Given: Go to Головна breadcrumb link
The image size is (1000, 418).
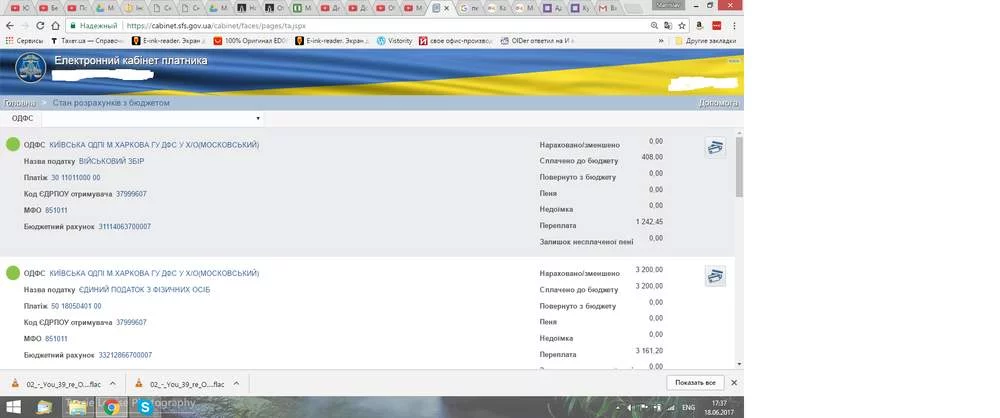Looking at the screenshot, I should (x=20, y=103).
